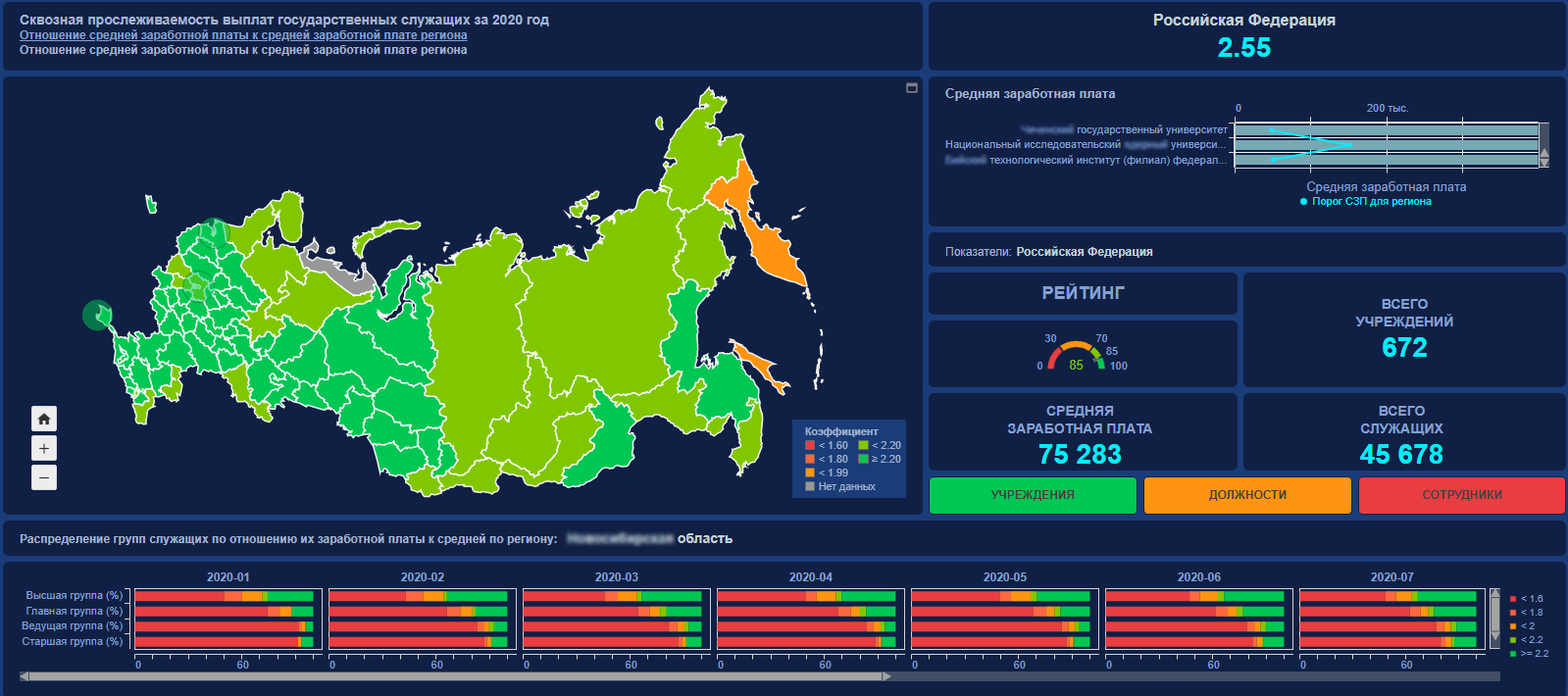Follow the underlined salary ratio link
Image resolution: width=1568 pixels, height=696 pixels.
click(x=243, y=35)
